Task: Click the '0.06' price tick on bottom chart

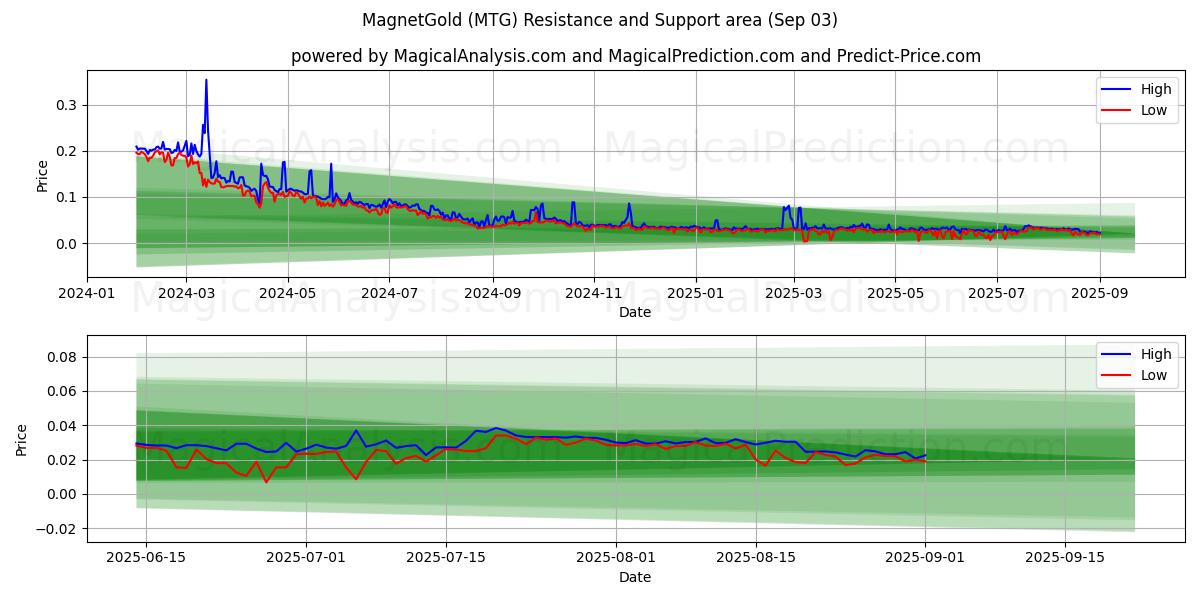Action: click(62, 391)
